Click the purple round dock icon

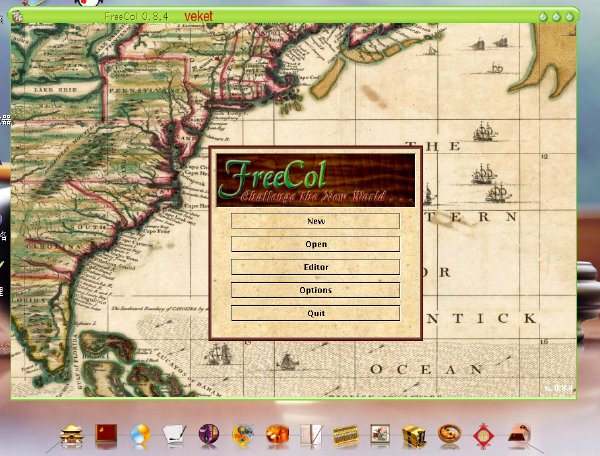pyautogui.click(x=209, y=434)
